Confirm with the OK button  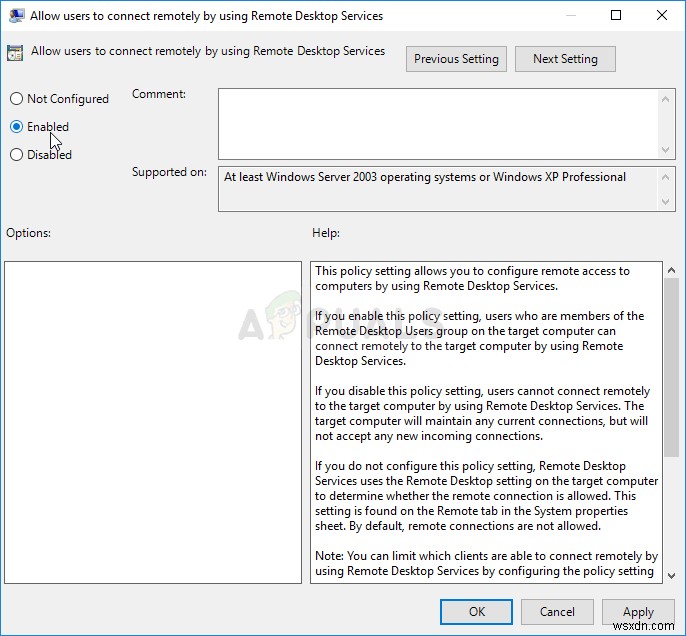coord(476,612)
